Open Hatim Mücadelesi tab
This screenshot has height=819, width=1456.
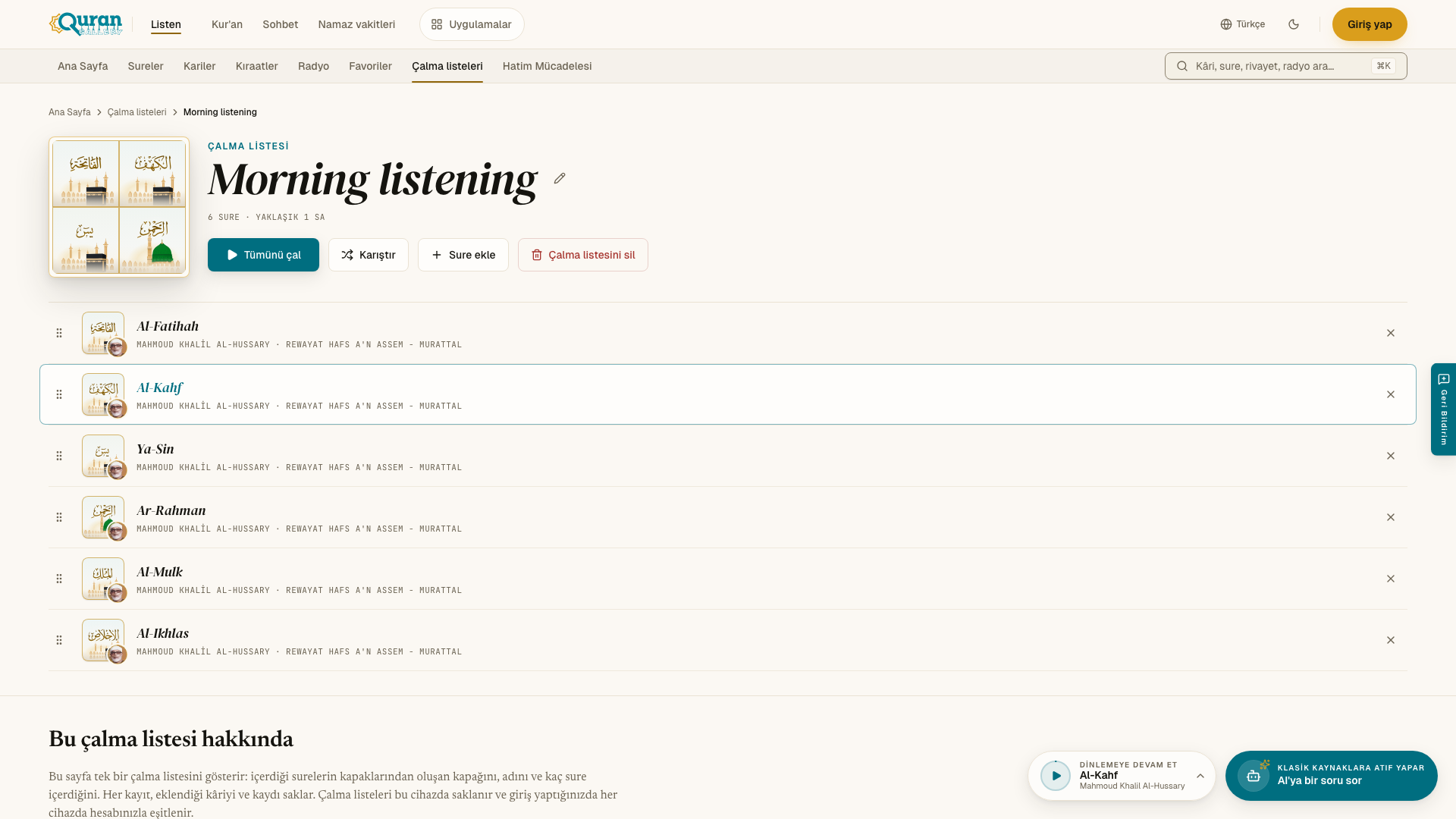[x=548, y=66]
